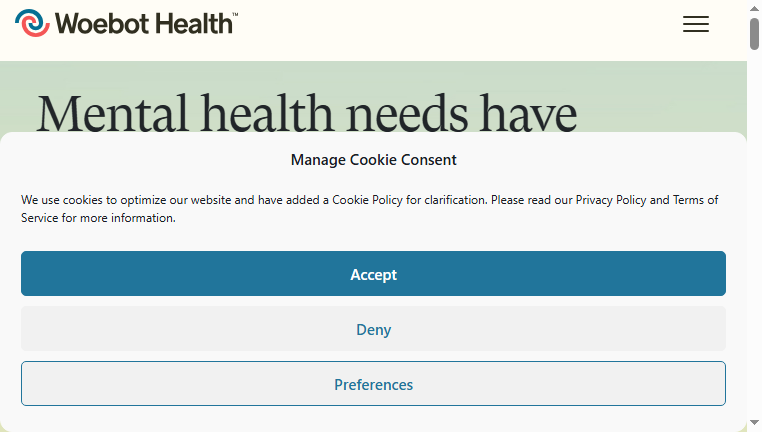Click the trademark symbol beside Woebot Health
This screenshot has width=762, height=432.
click(235, 15)
